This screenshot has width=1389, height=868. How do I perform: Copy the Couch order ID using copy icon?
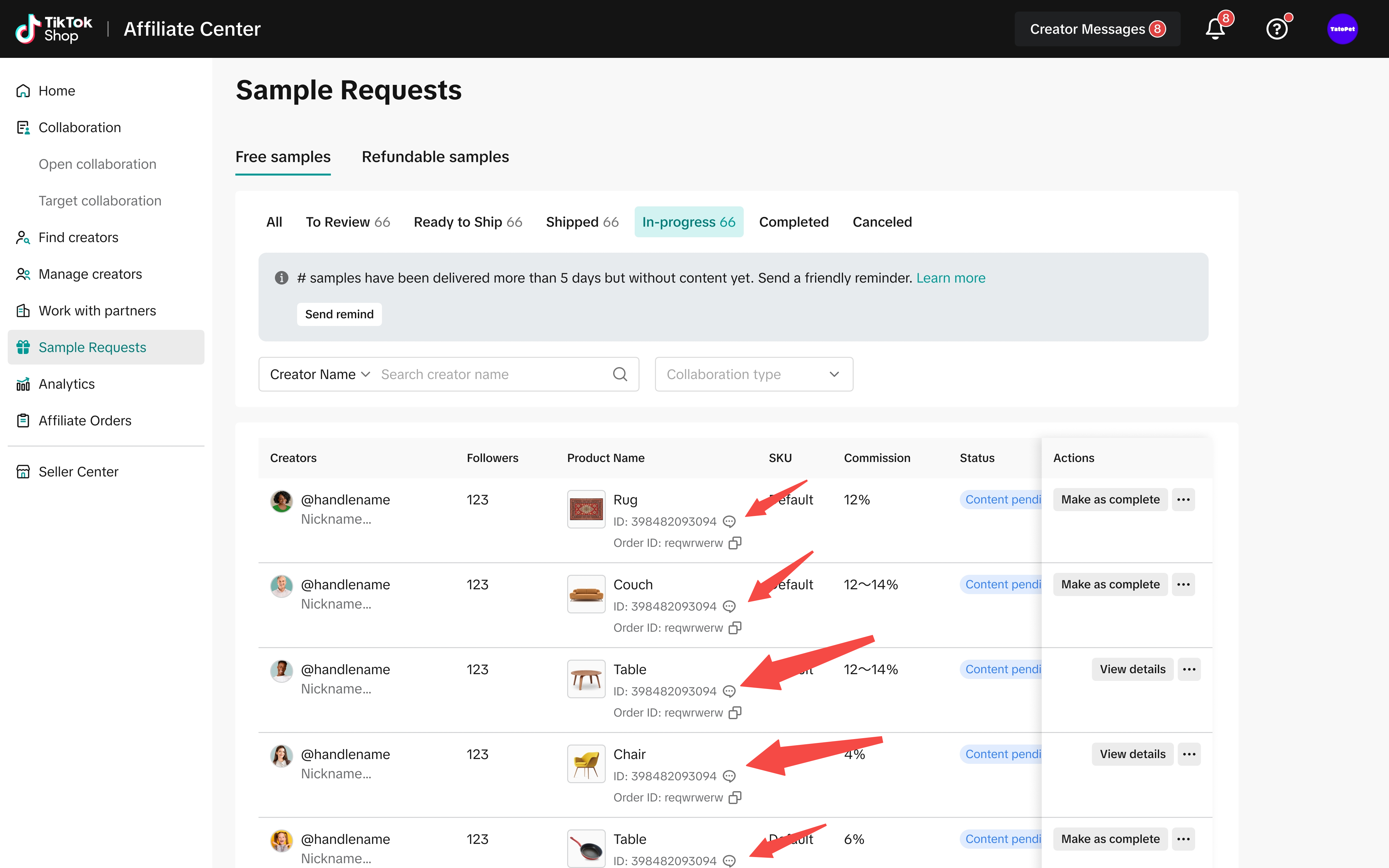click(735, 628)
